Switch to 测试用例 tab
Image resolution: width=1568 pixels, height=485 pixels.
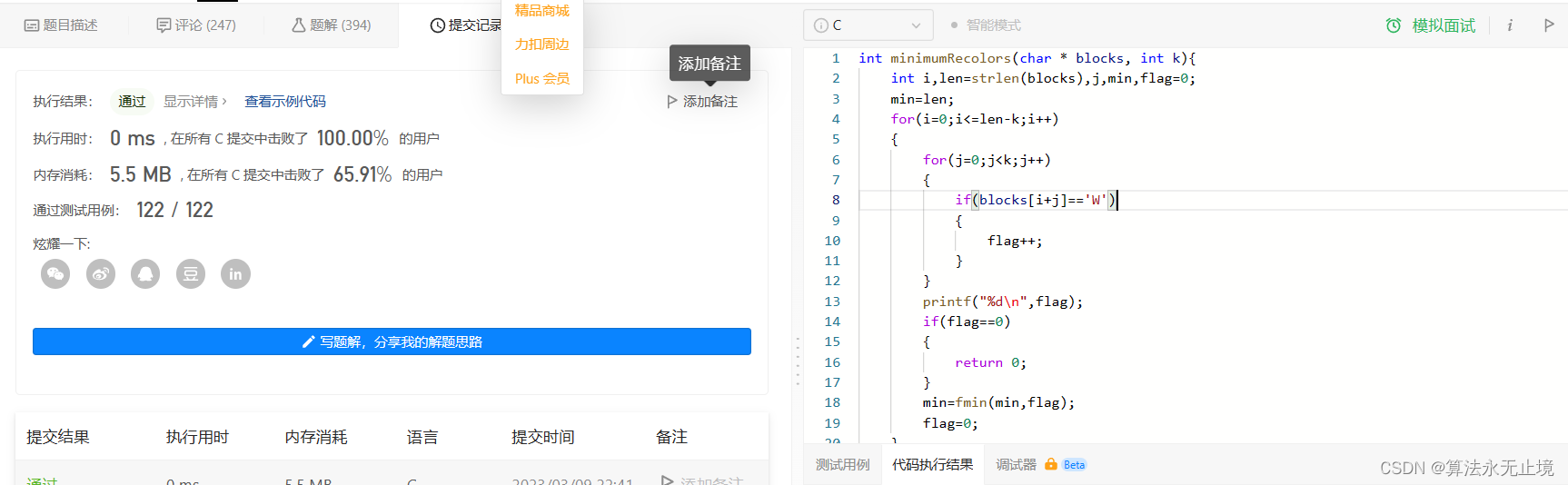click(x=842, y=464)
